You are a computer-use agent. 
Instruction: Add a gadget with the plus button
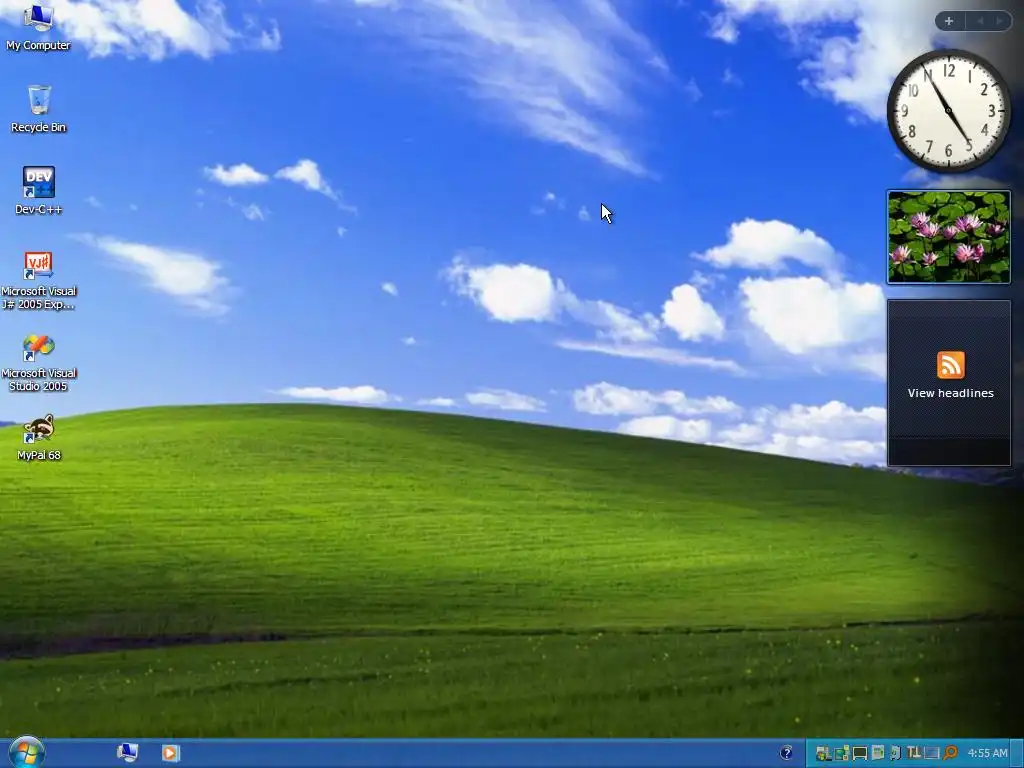click(x=949, y=21)
